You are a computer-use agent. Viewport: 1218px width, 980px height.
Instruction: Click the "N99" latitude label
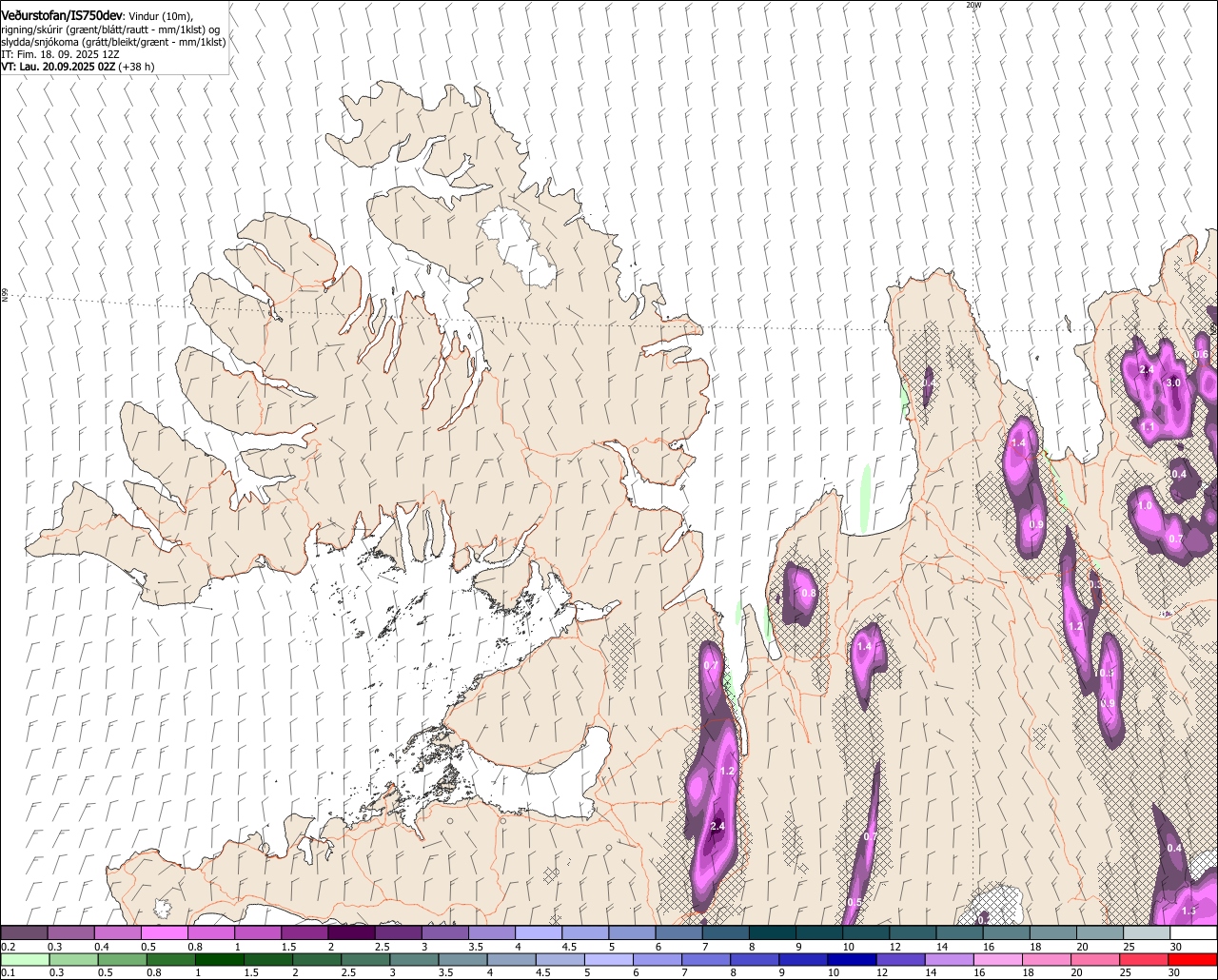point(5,296)
